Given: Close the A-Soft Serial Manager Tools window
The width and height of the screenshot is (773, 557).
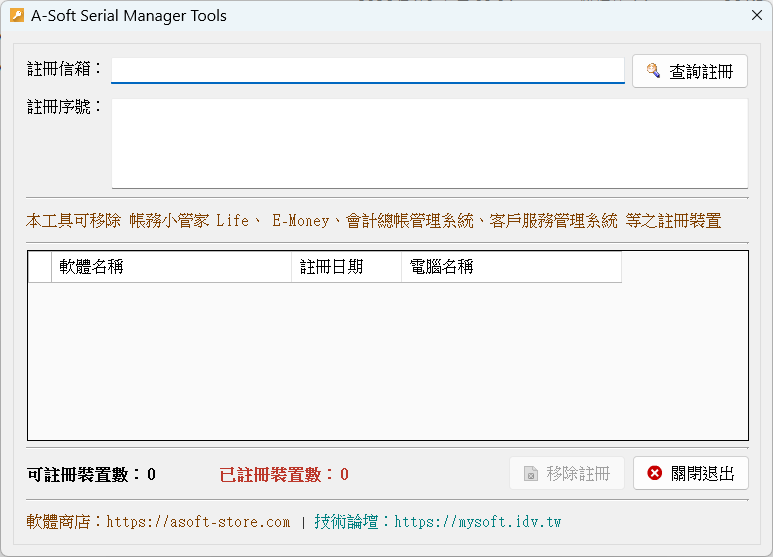Looking at the screenshot, I should click(x=757, y=15).
